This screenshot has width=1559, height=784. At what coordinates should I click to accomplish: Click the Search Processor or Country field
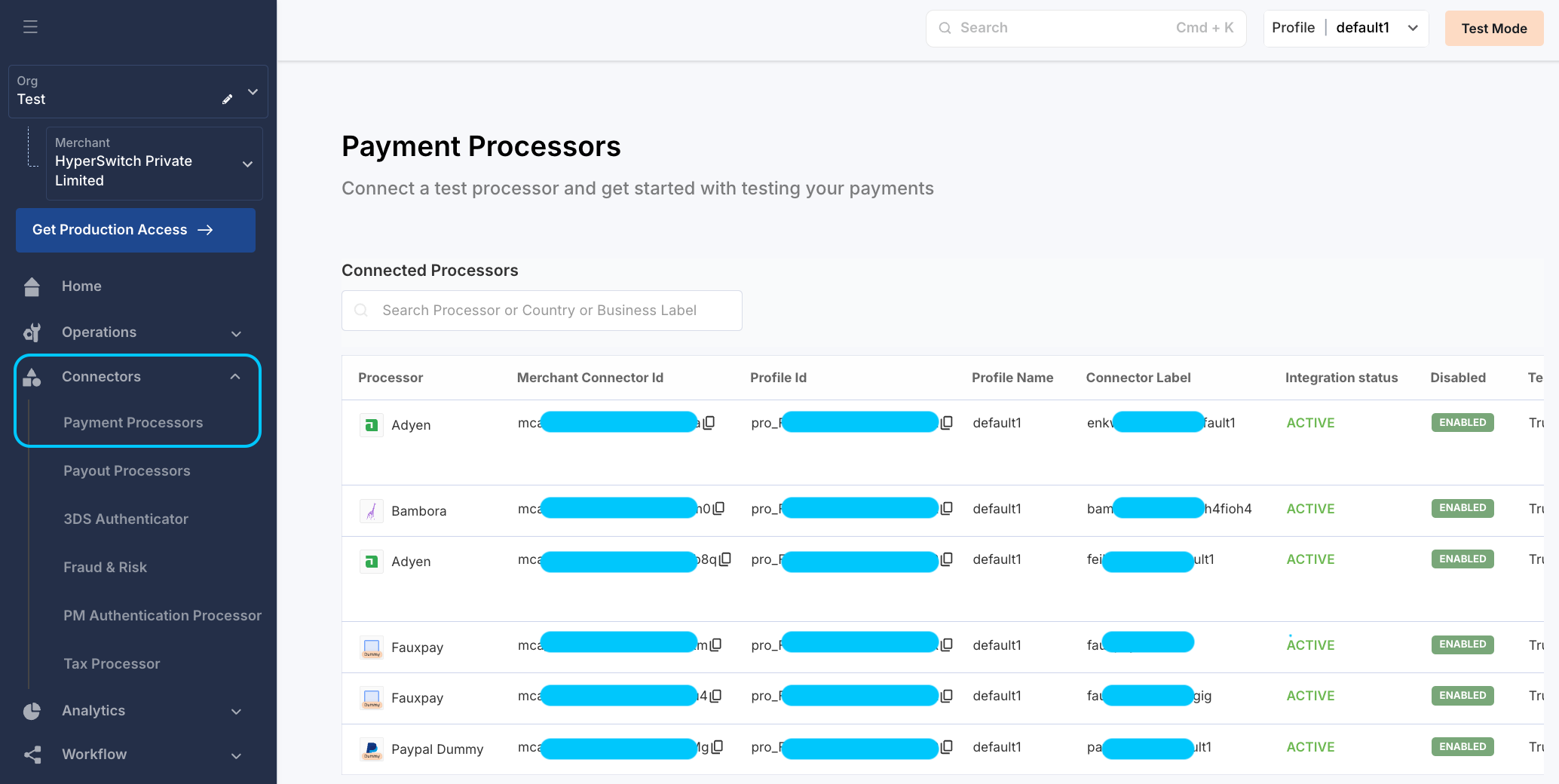[541, 311]
